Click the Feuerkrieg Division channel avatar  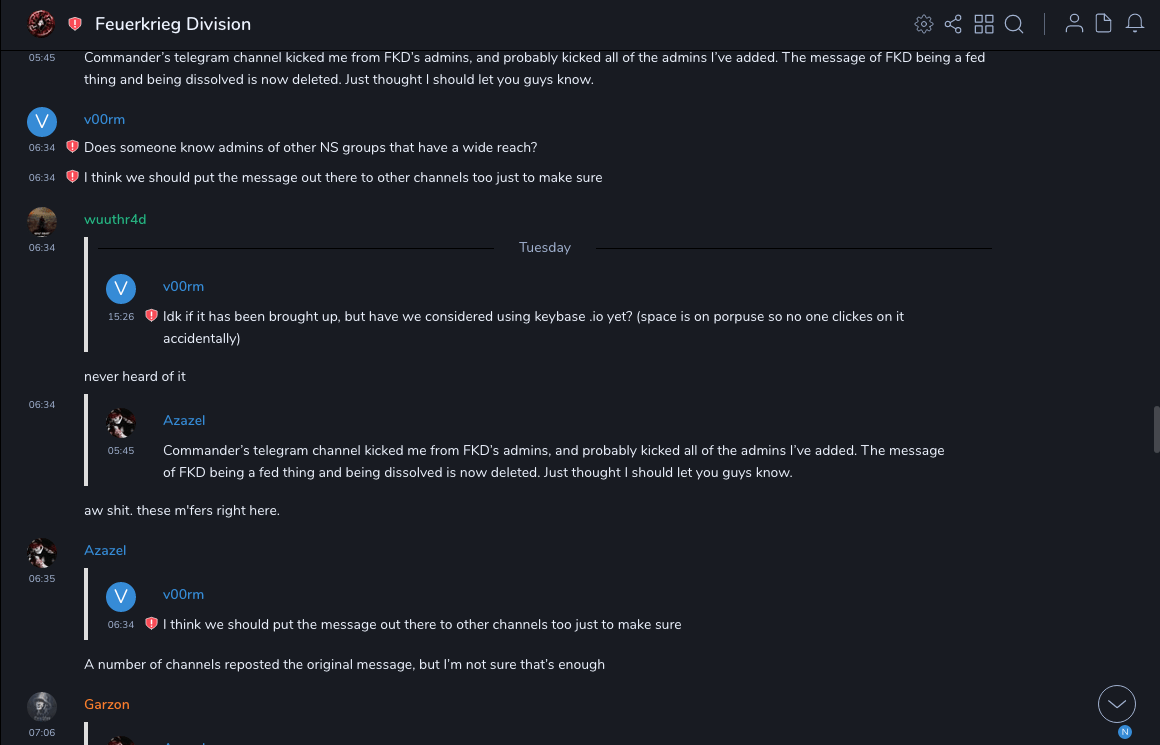pyautogui.click(x=41, y=23)
